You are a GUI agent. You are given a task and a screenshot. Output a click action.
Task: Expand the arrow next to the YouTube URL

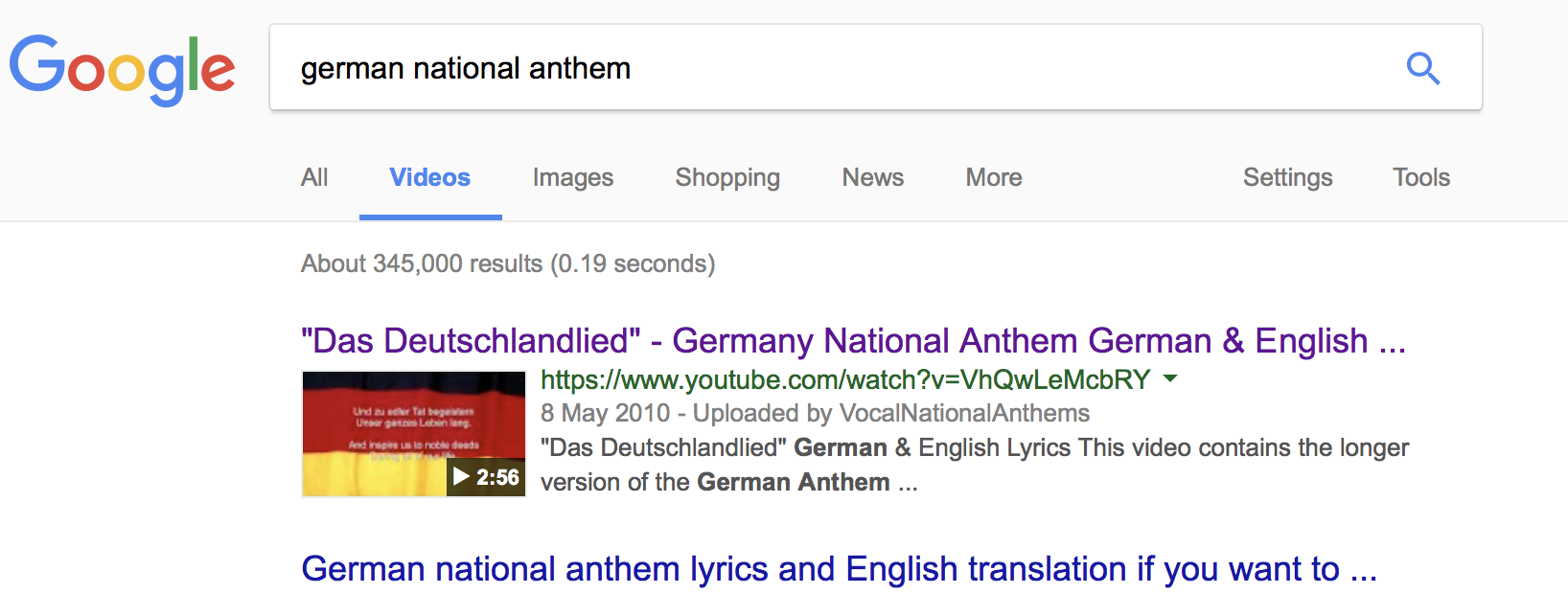pyautogui.click(x=1170, y=379)
